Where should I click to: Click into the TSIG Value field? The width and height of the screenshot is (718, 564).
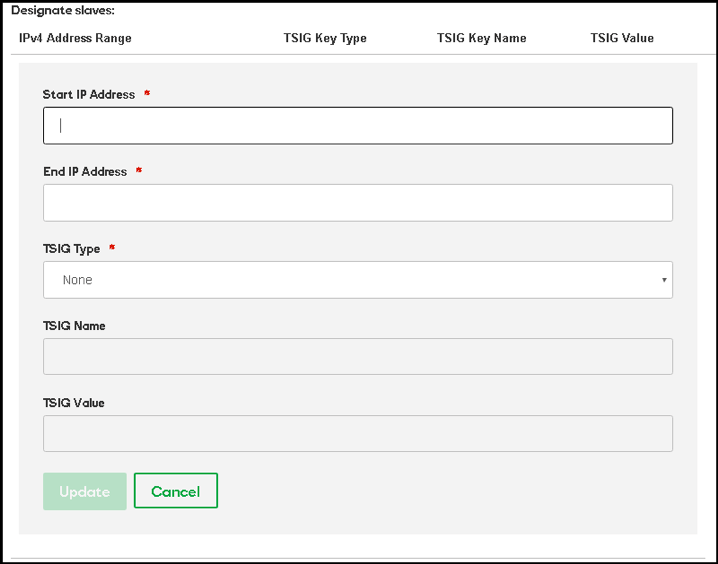pyautogui.click(x=358, y=434)
